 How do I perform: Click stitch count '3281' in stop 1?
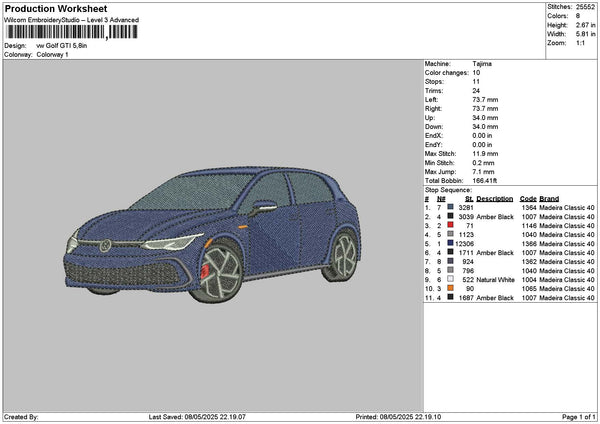click(x=466, y=207)
